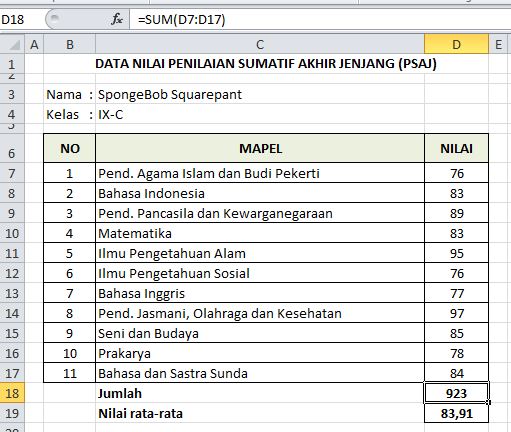Click the Bahasa Inggris score 77
This screenshot has height=432, width=511.
click(456, 293)
